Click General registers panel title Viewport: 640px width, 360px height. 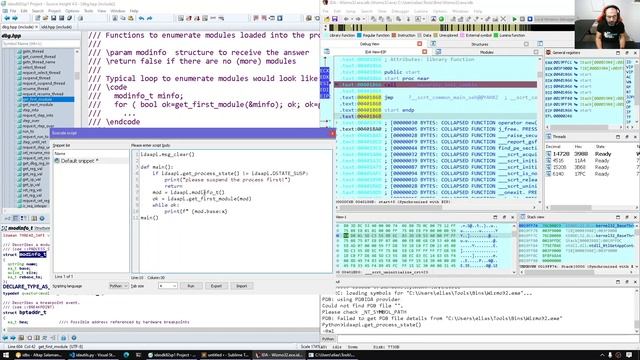click(566, 53)
